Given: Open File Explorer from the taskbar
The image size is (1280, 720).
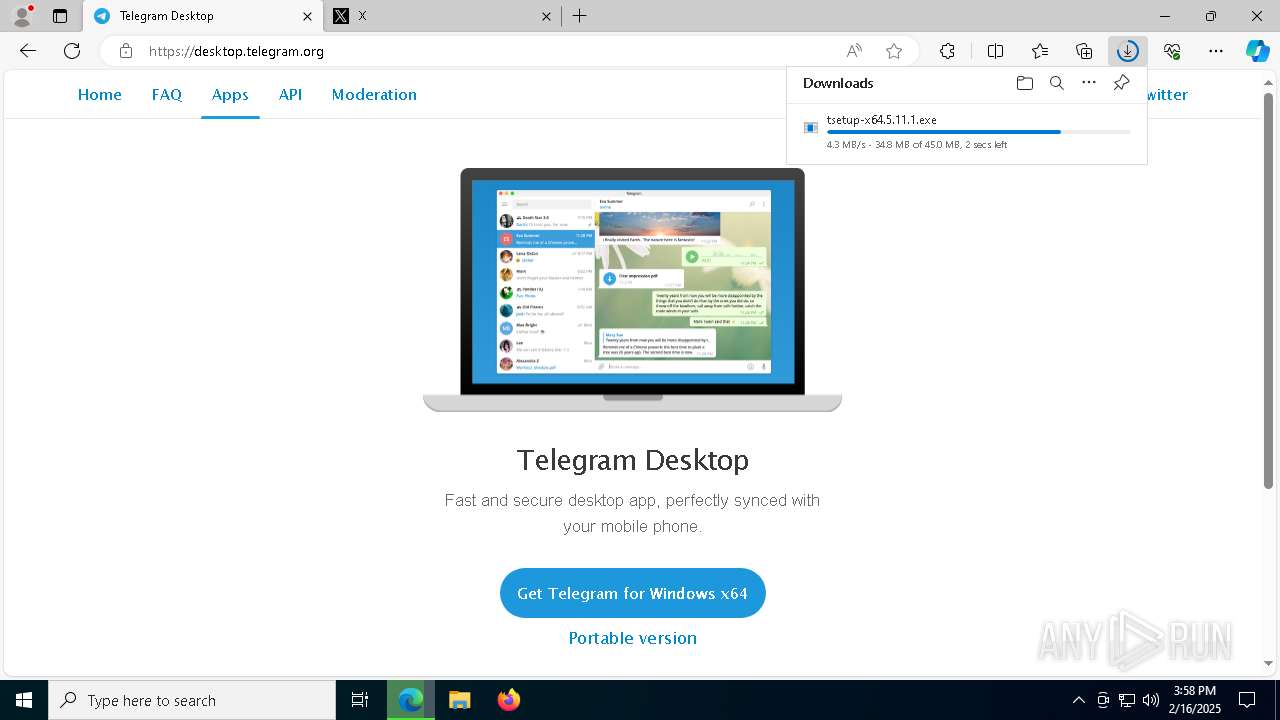Looking at the screenshot, I should pos(459,700).
